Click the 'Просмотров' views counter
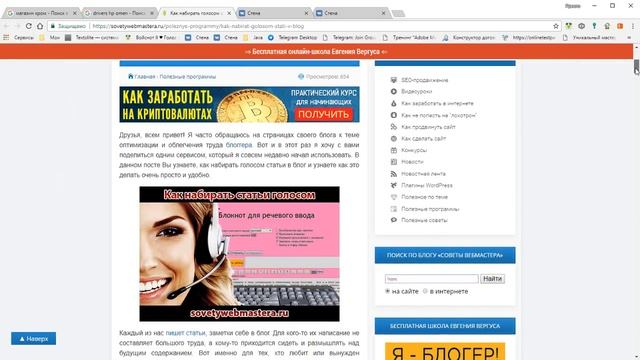Viewport: 640px width, 360px height. [324, 77]
